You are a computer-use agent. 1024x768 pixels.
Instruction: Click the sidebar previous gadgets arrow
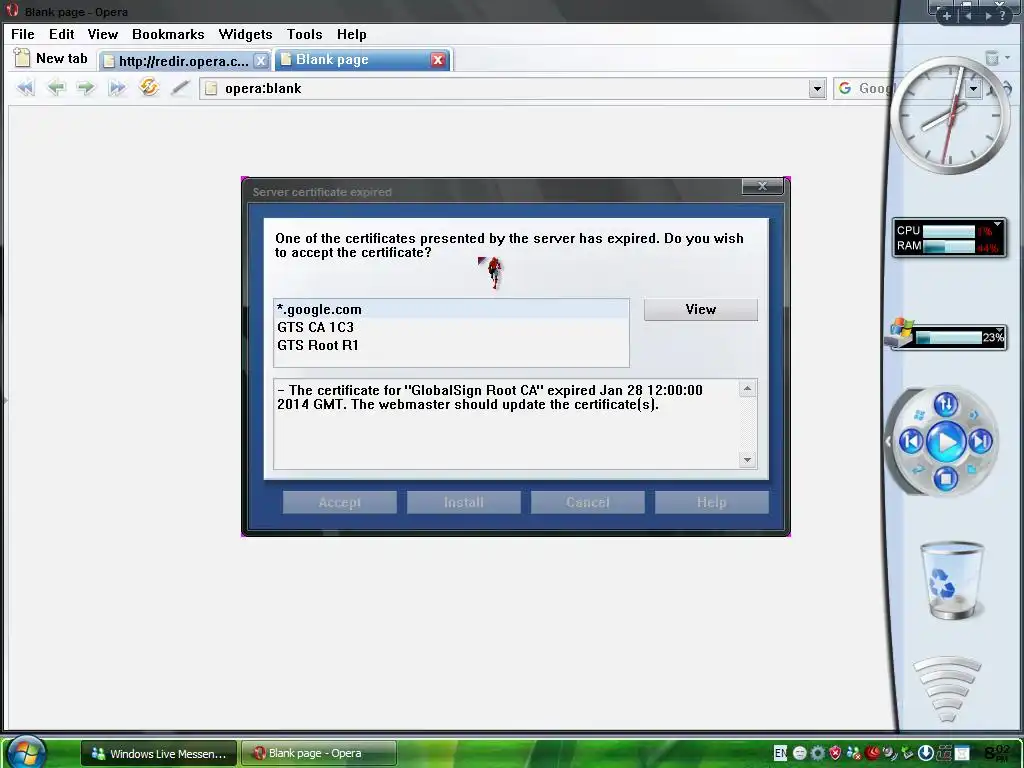(968, 16)
